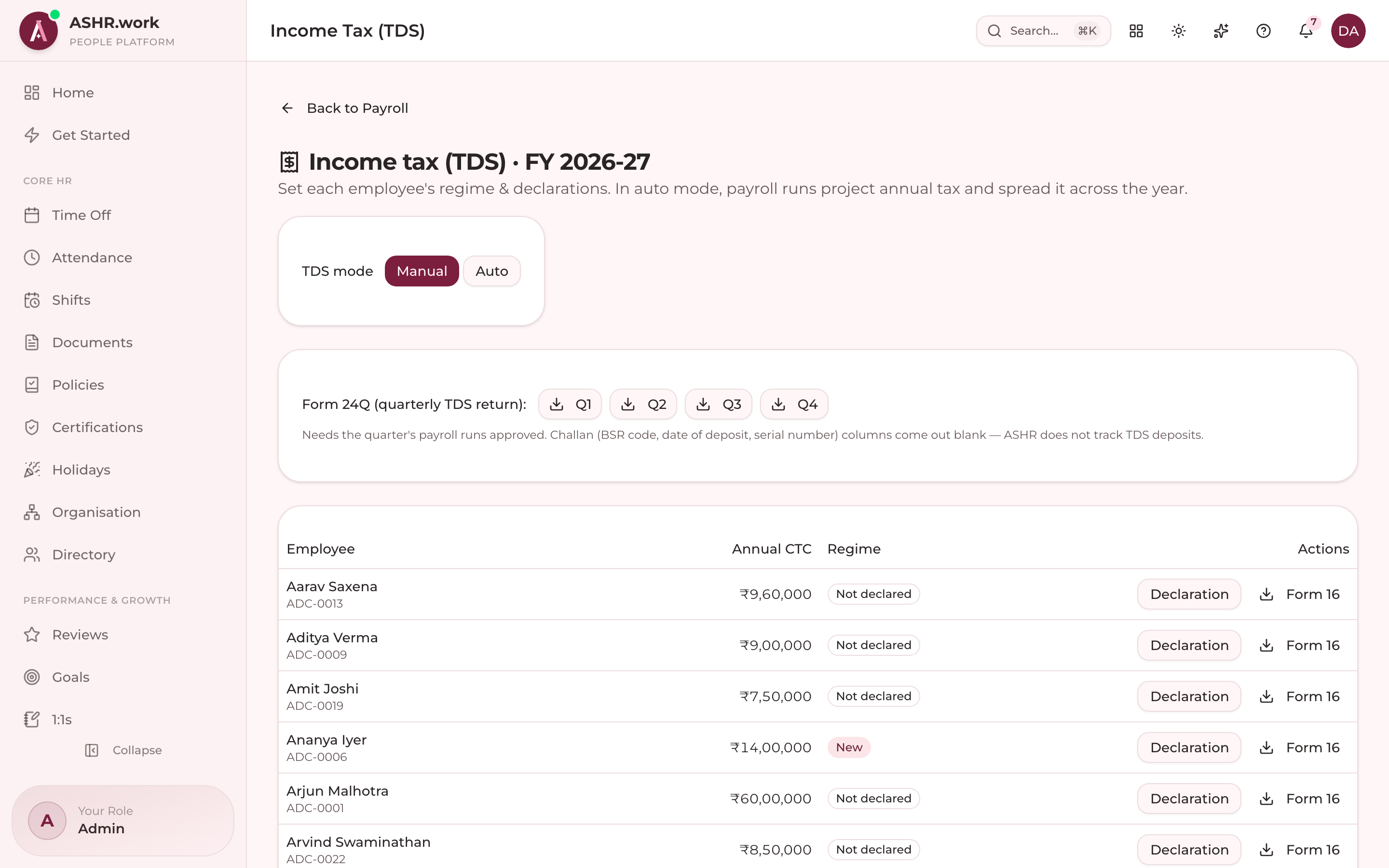Viewport: 1389px width, 868px height.
Task: Download Form 16 for Aarav Saxena
Action: coord(1299,594)
